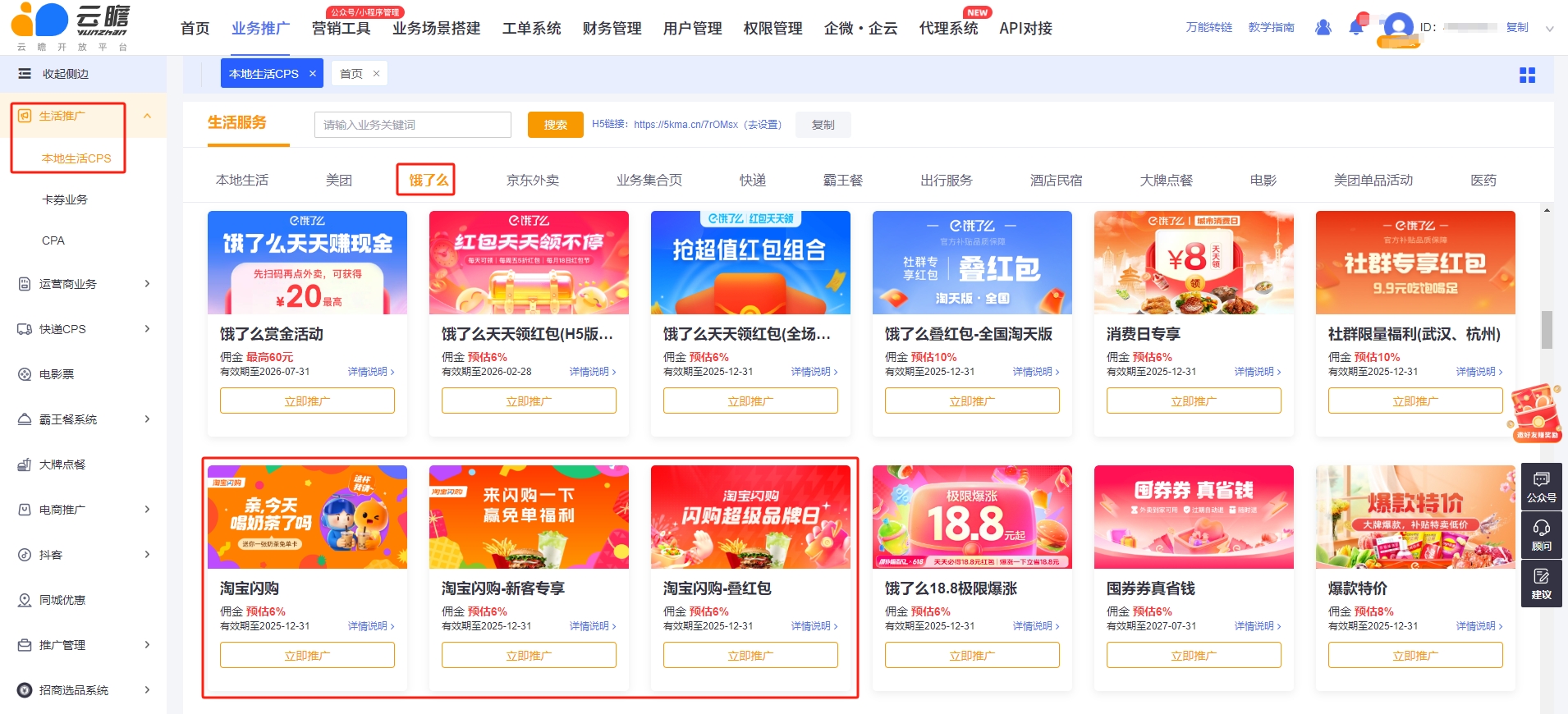Click the 生活推广 sidebar icon
Screen dimensions: 1568x714
tap(25, 116)
